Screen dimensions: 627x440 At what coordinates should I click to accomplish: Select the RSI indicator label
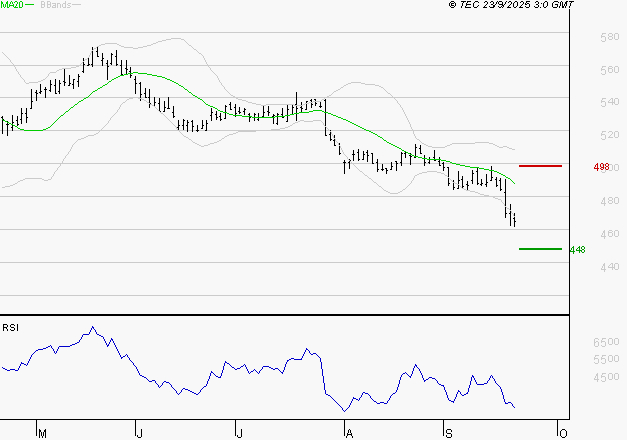(10, 326)
